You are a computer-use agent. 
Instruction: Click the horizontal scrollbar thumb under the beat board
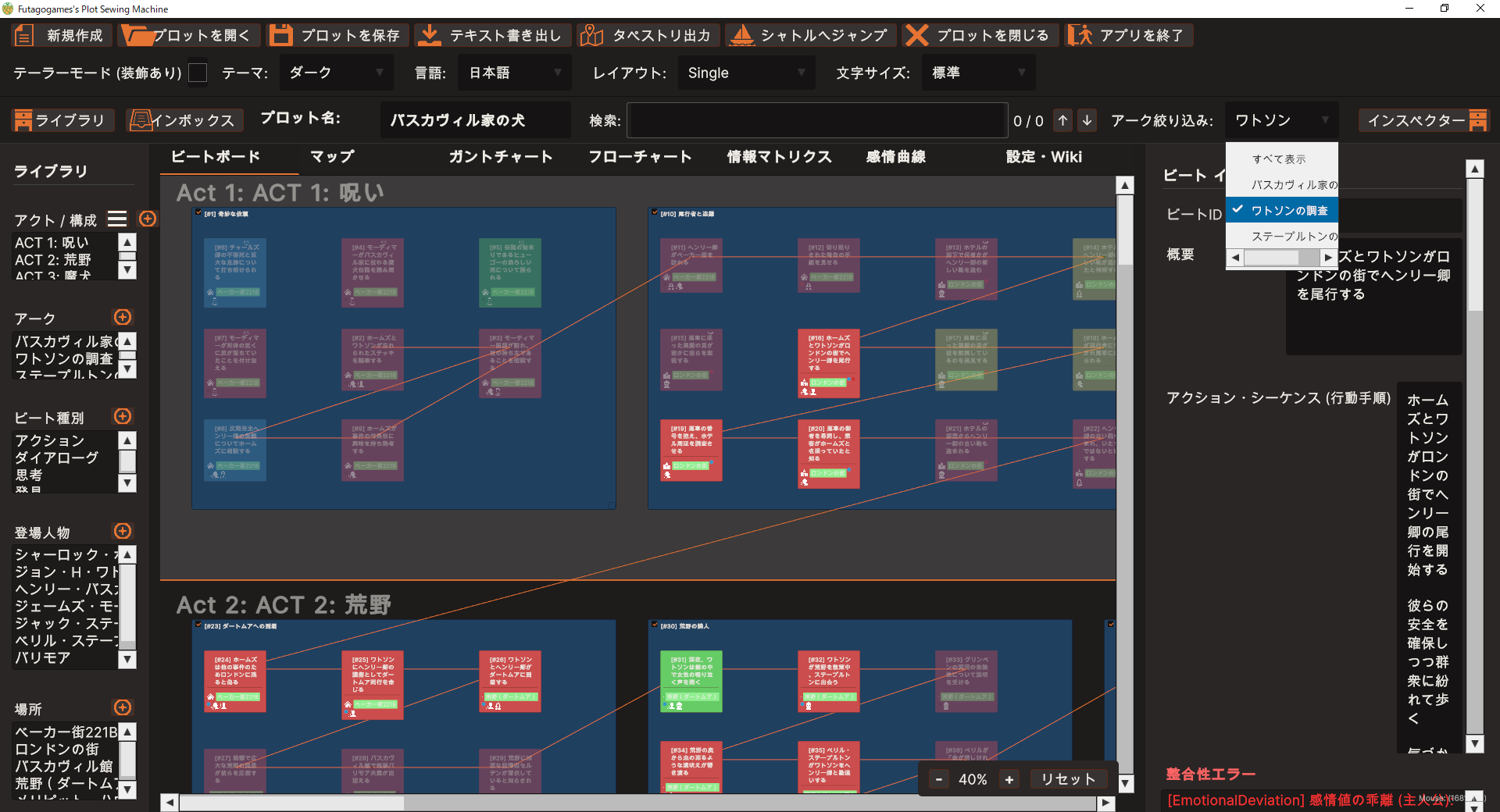click(291, 803)
